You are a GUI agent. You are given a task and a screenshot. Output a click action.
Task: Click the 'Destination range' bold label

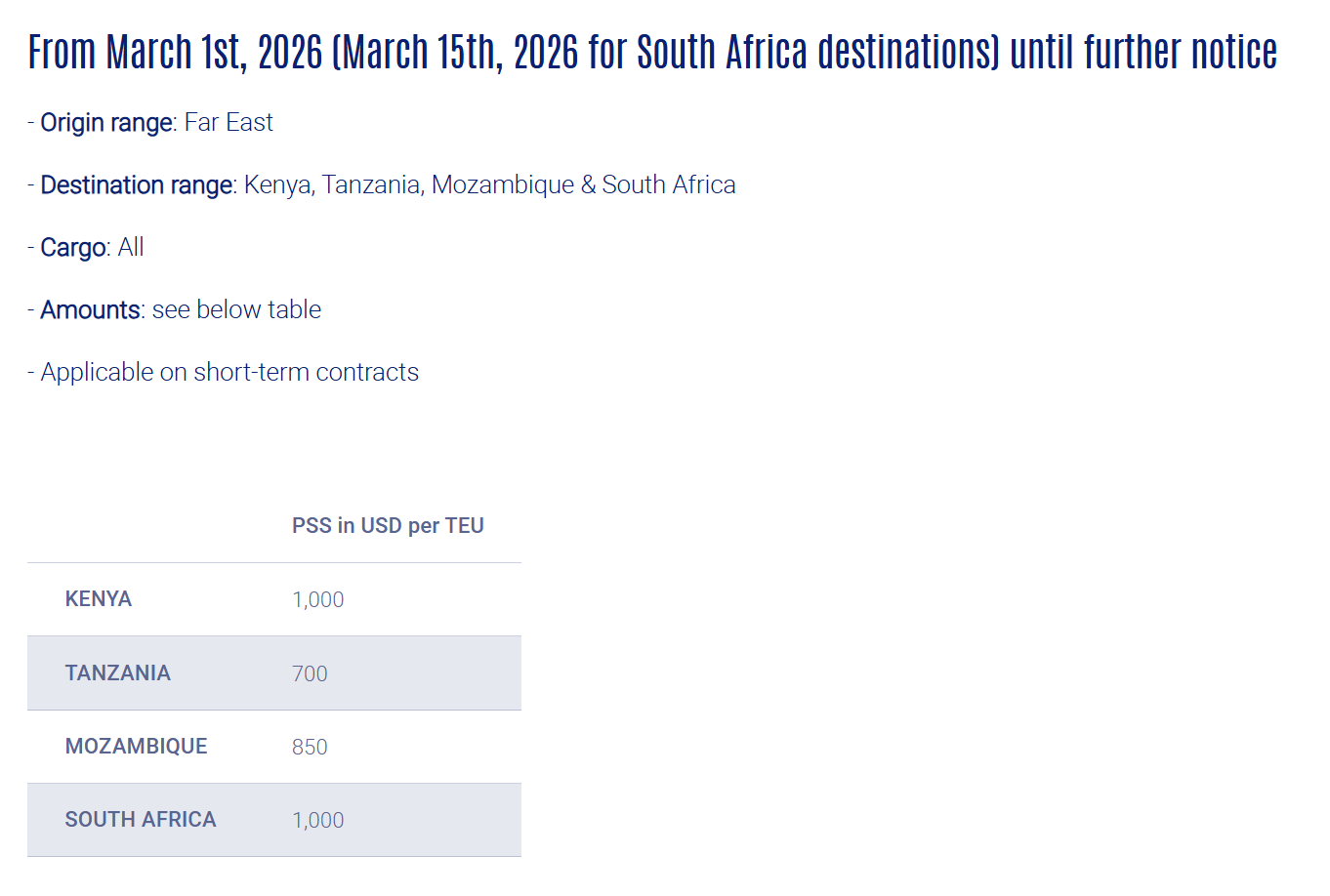tap(137, 185)
